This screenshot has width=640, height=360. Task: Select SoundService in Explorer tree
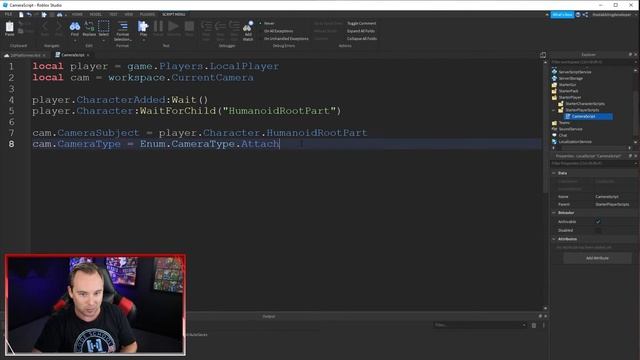[570, 129]
